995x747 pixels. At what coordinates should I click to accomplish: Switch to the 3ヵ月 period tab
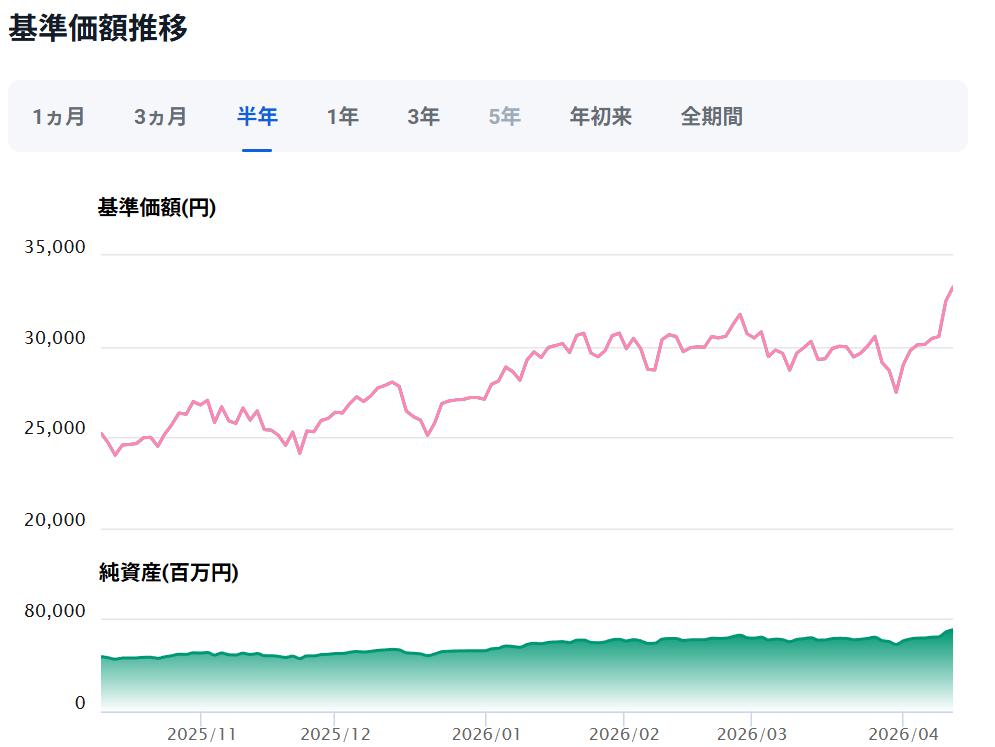pyautogui.click(x=160, y=117)
